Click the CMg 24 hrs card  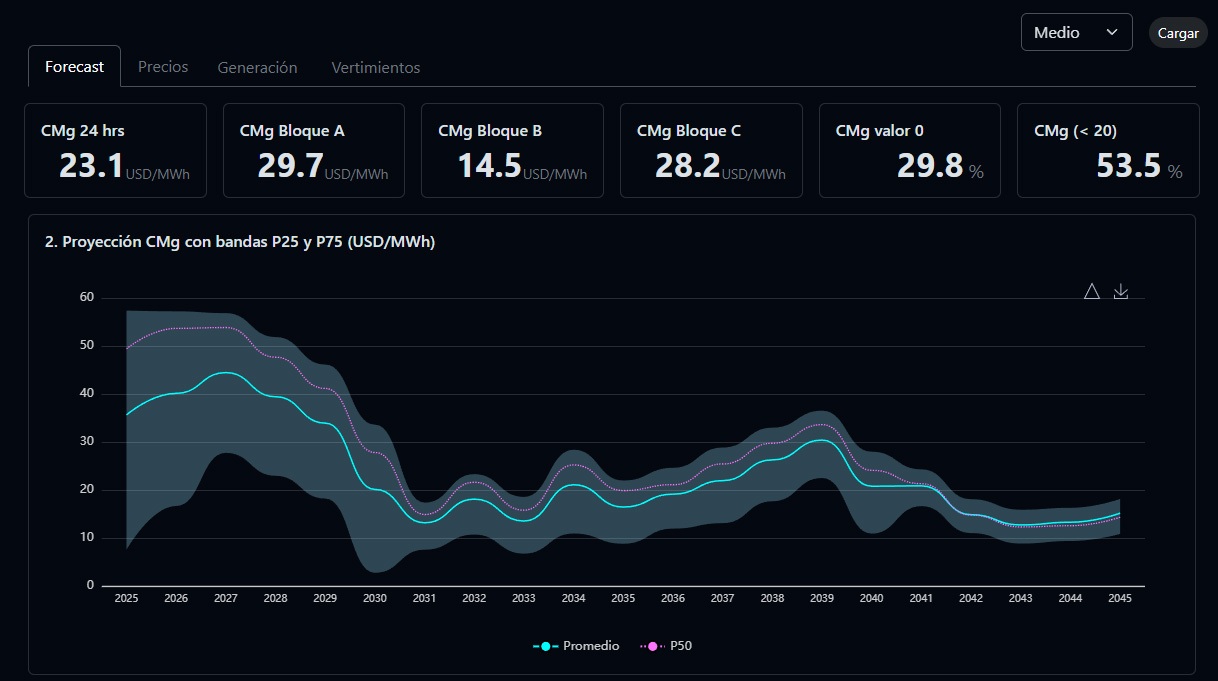pyautogui.click(x=115, y=150)
